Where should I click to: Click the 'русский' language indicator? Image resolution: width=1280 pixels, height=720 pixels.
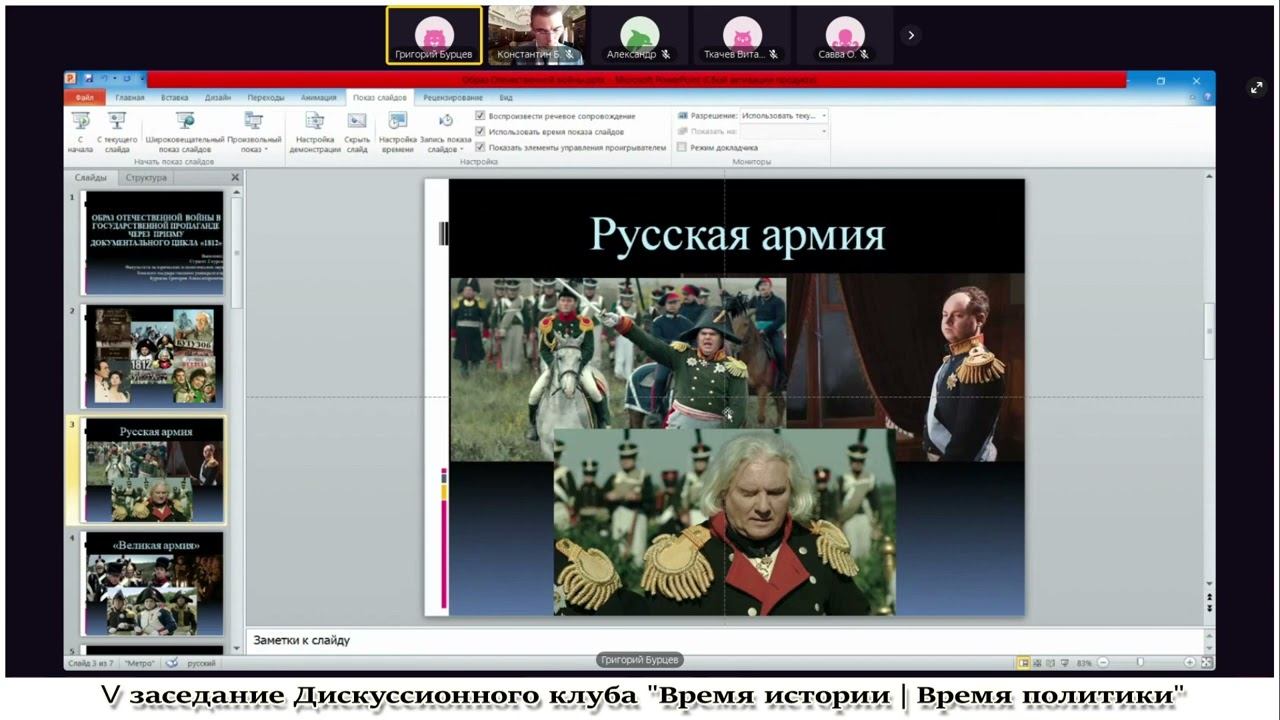pos(202,663)
